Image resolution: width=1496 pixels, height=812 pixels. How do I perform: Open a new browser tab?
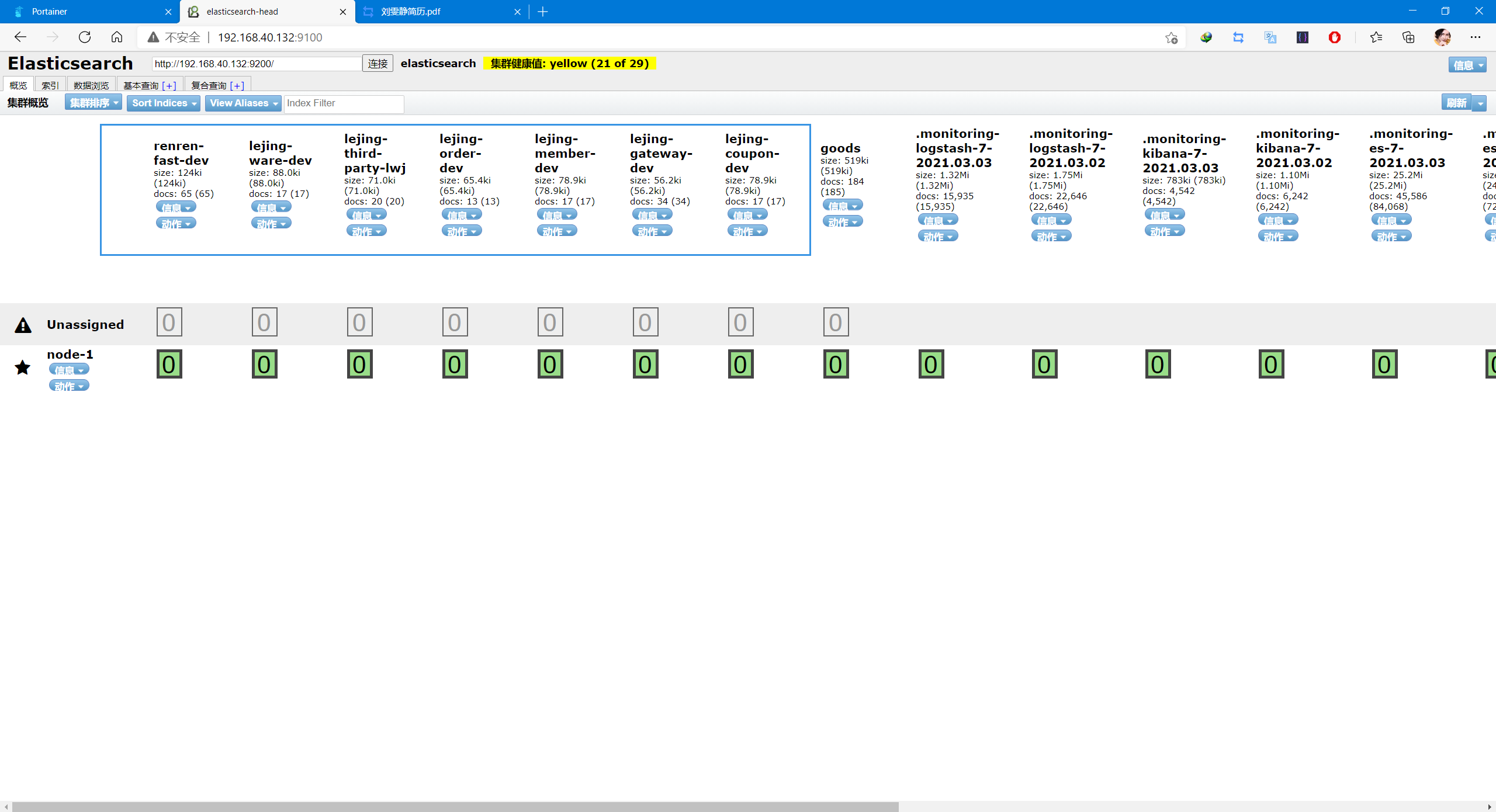[x=543, y=12]
